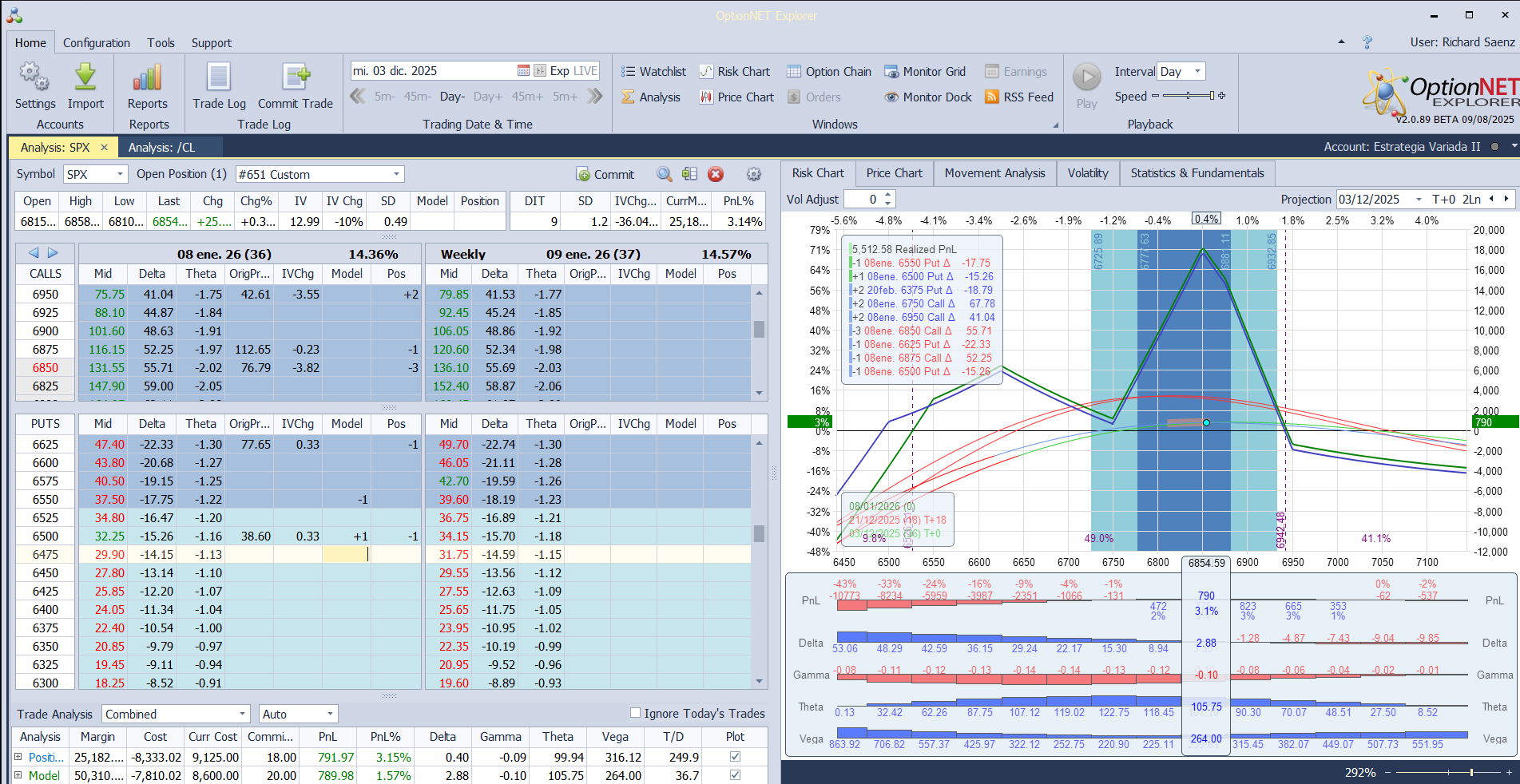Click the add-columns layout icon beside the magnifier
Image resolution: width=1520 pixels, height=784 pixels.
tap(690, 174)
